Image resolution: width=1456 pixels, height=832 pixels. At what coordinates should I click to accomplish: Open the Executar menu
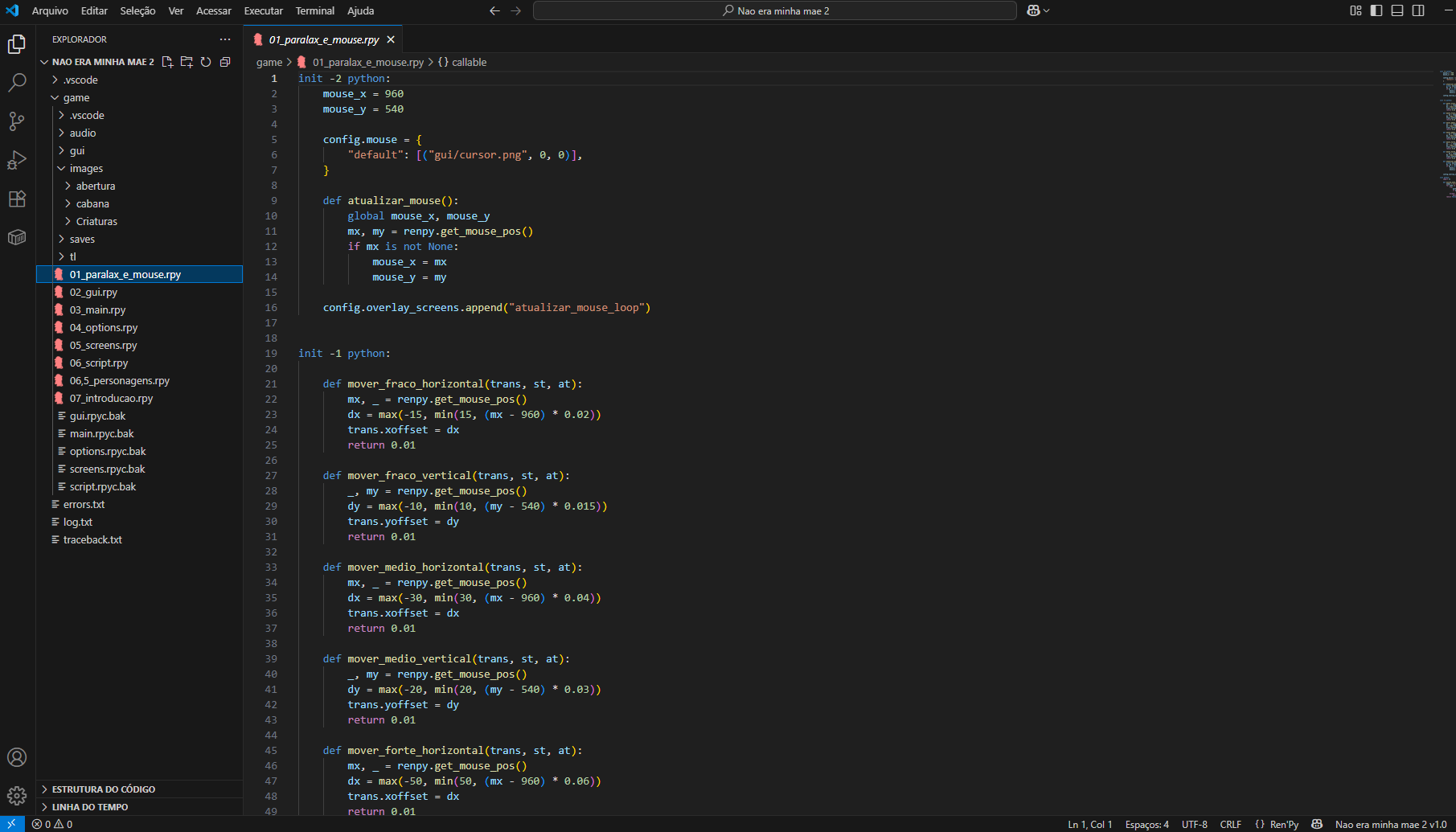click(264, 10)
